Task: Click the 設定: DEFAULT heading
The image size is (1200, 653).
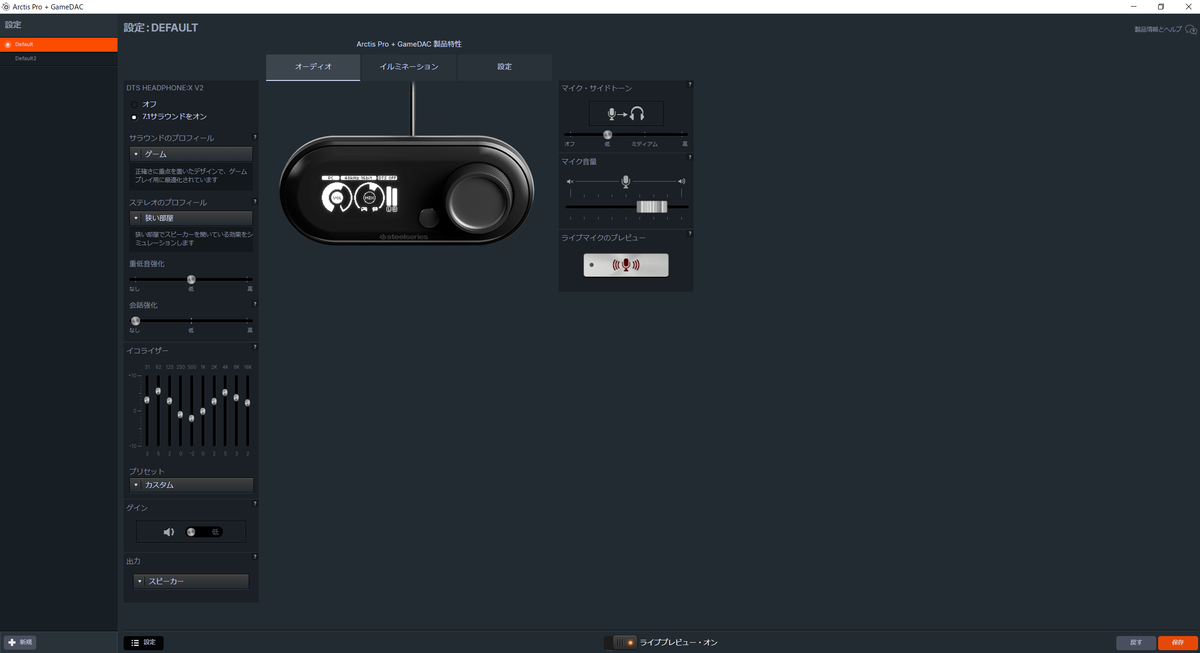Action: pos(161,27)
